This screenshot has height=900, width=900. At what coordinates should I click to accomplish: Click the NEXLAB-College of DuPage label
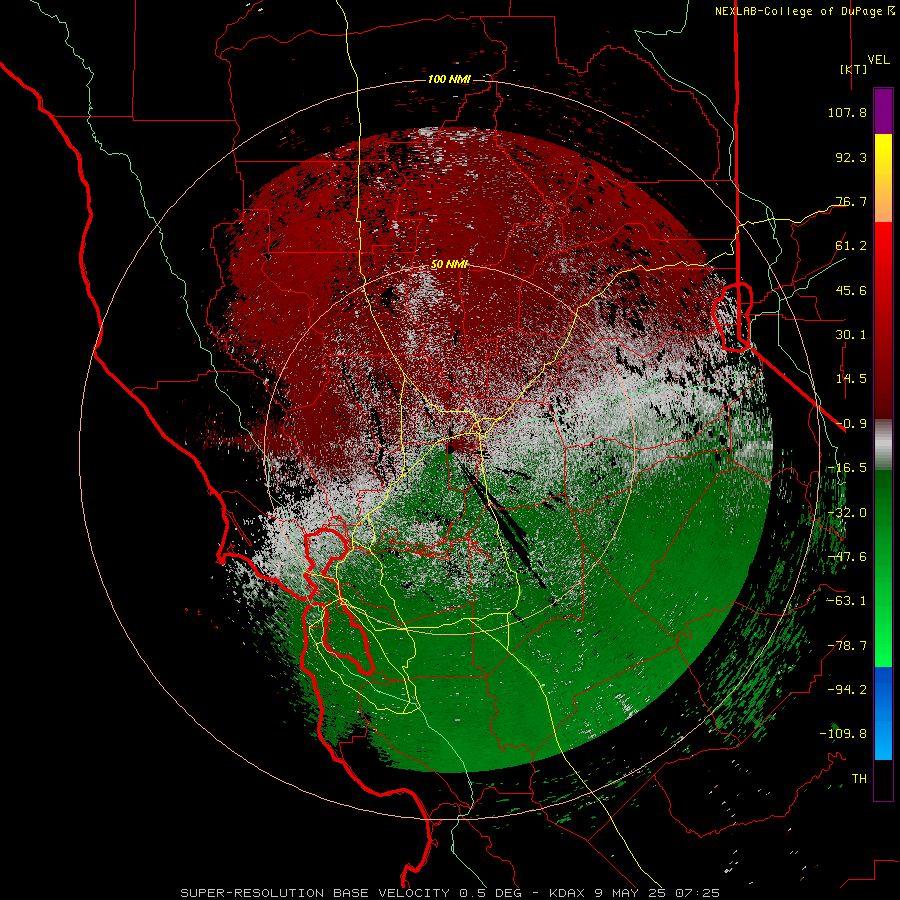(798, 11)
